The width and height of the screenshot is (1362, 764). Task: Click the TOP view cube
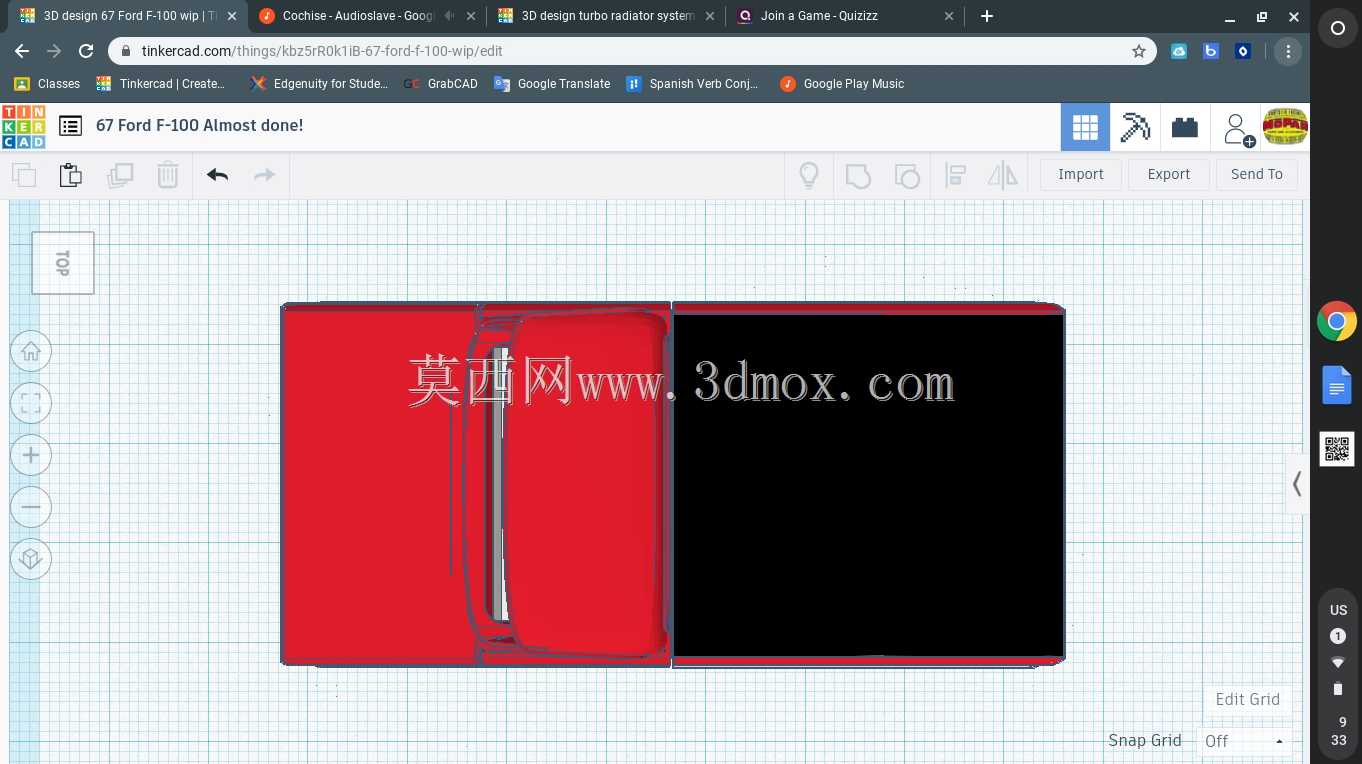tap(63, 263)
